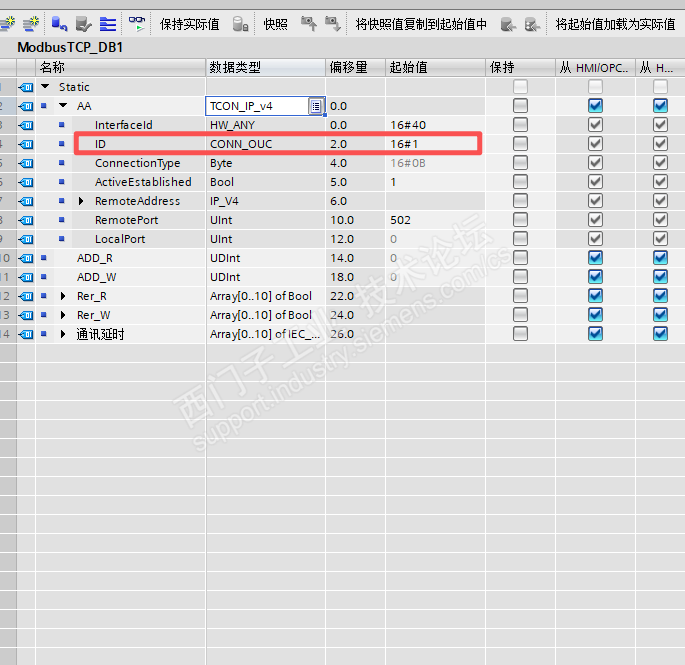Image resolution: width=685 pixels, height=665 pixels.
Task: Click the add row toolbar icon
Action: (x=31, y=24)
